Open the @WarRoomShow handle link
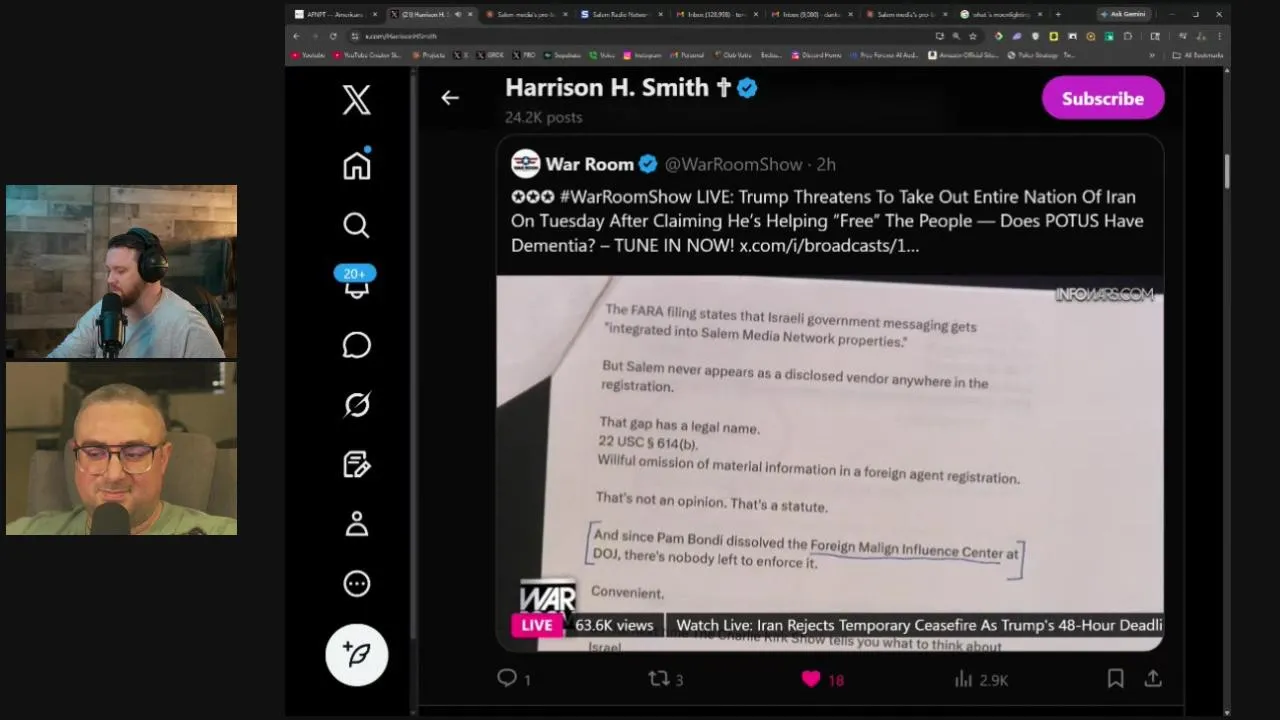The height and width of the screenshot is (720, 1280). click(733, 164)
